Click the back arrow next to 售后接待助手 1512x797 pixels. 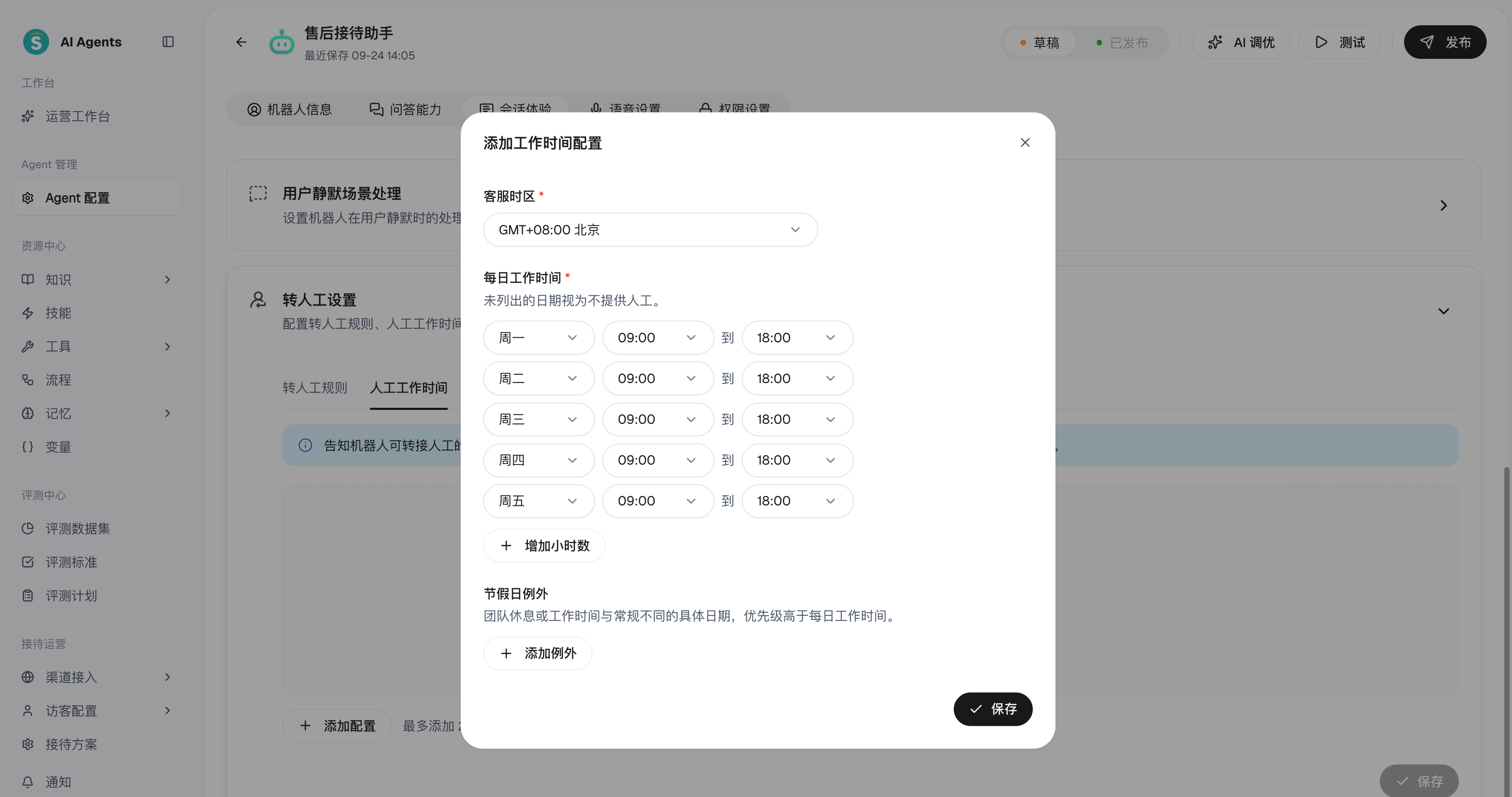241,42
